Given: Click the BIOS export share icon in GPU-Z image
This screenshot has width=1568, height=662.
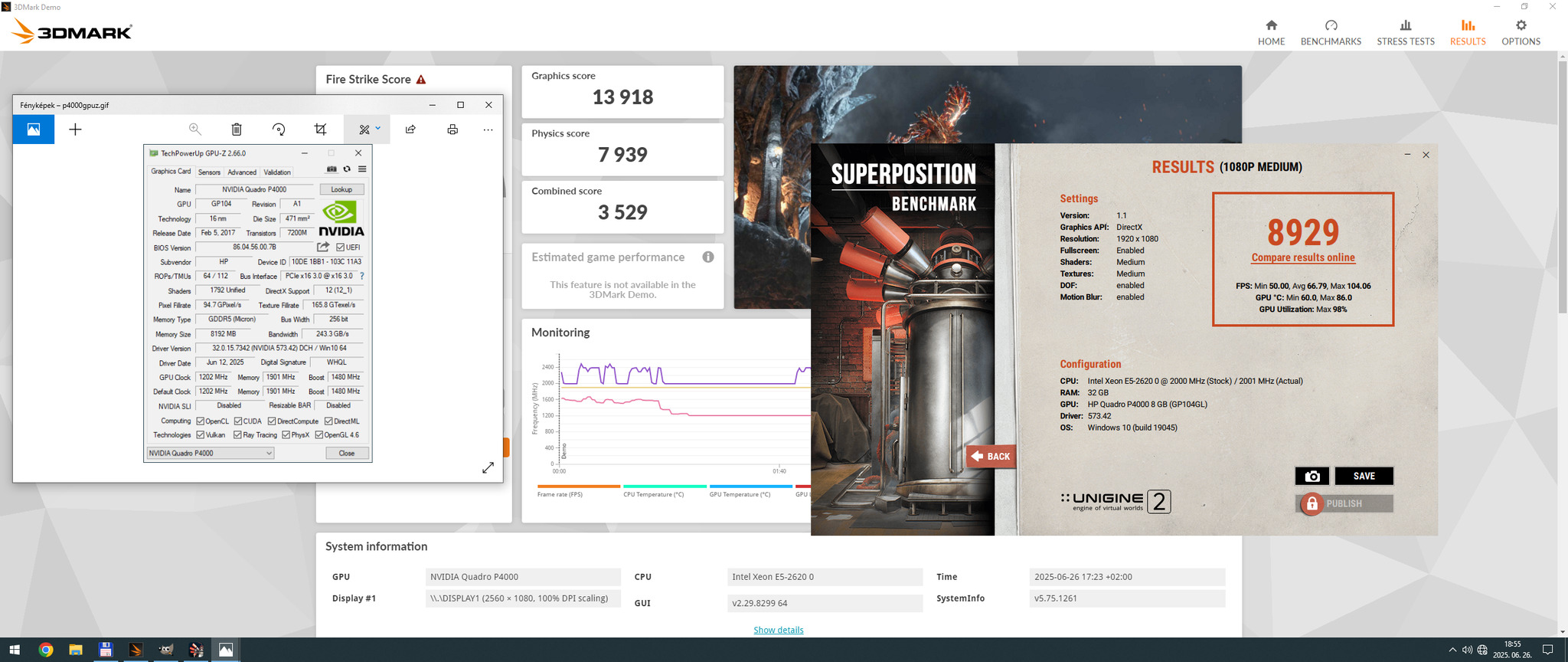Looking at the screenshot, I should point(323,247).
